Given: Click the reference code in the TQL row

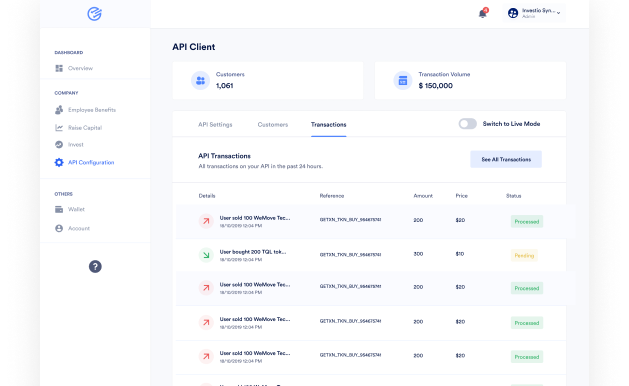Looking at the screenshot, I should pos(350,254).
